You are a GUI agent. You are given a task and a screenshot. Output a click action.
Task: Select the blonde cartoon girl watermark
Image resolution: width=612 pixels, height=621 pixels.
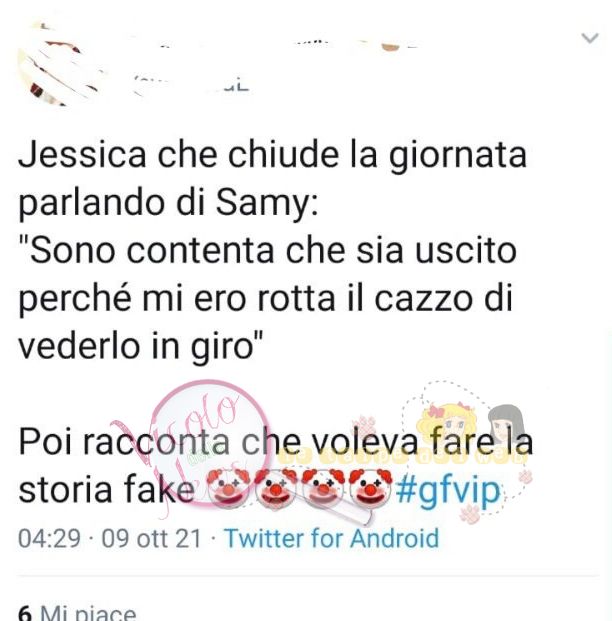pos(446,424)
